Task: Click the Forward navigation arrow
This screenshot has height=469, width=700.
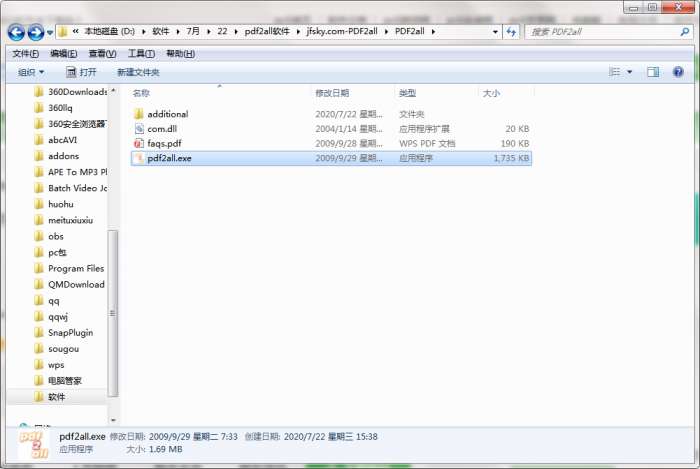Action: pyautogui.click(x=36, y=32)
